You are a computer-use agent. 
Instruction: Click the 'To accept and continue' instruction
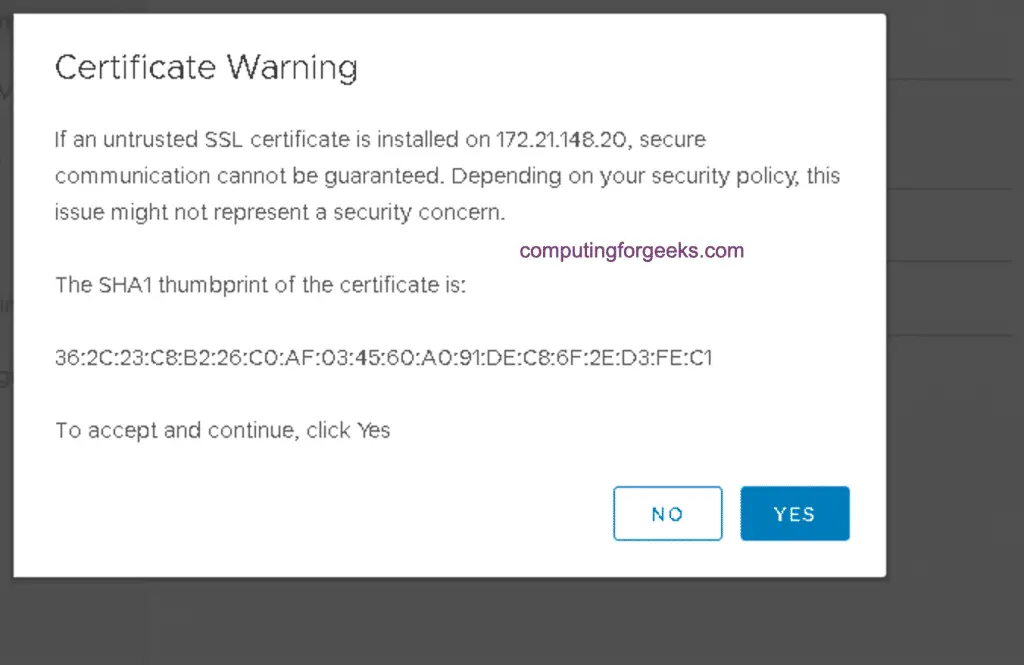tap(223, 430)
